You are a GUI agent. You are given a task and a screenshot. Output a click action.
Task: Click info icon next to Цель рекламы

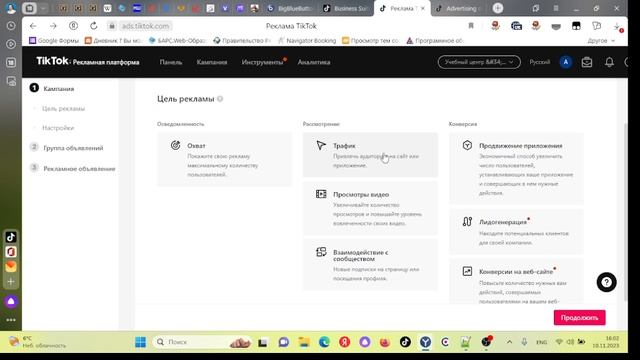220,99
